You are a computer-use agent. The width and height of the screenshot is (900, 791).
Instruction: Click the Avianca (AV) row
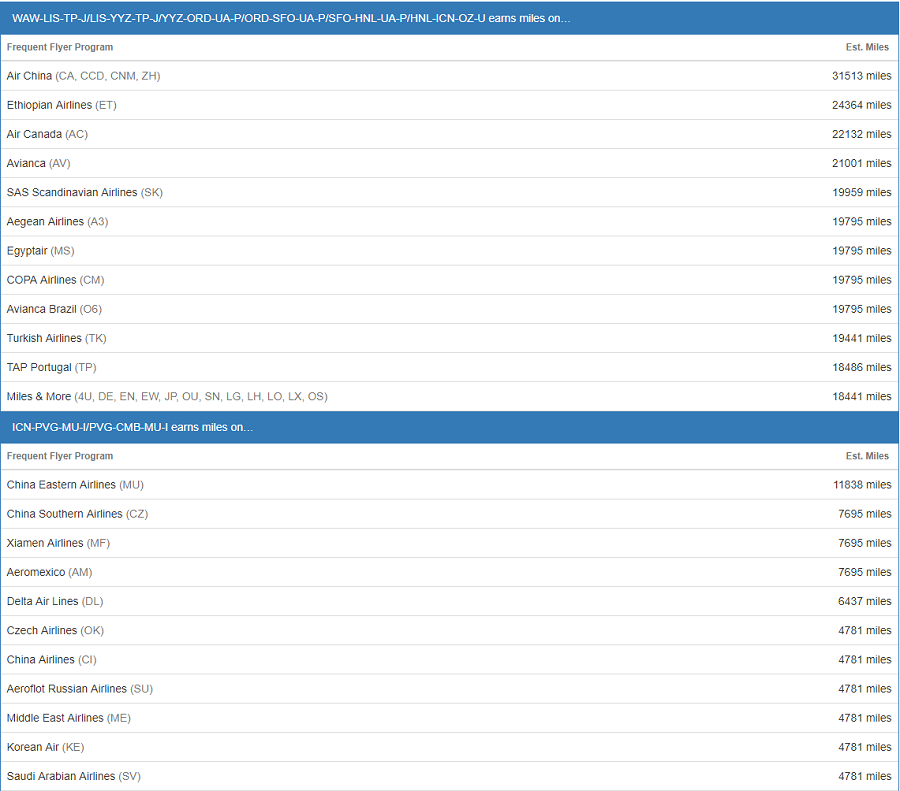tap(450, 163)
